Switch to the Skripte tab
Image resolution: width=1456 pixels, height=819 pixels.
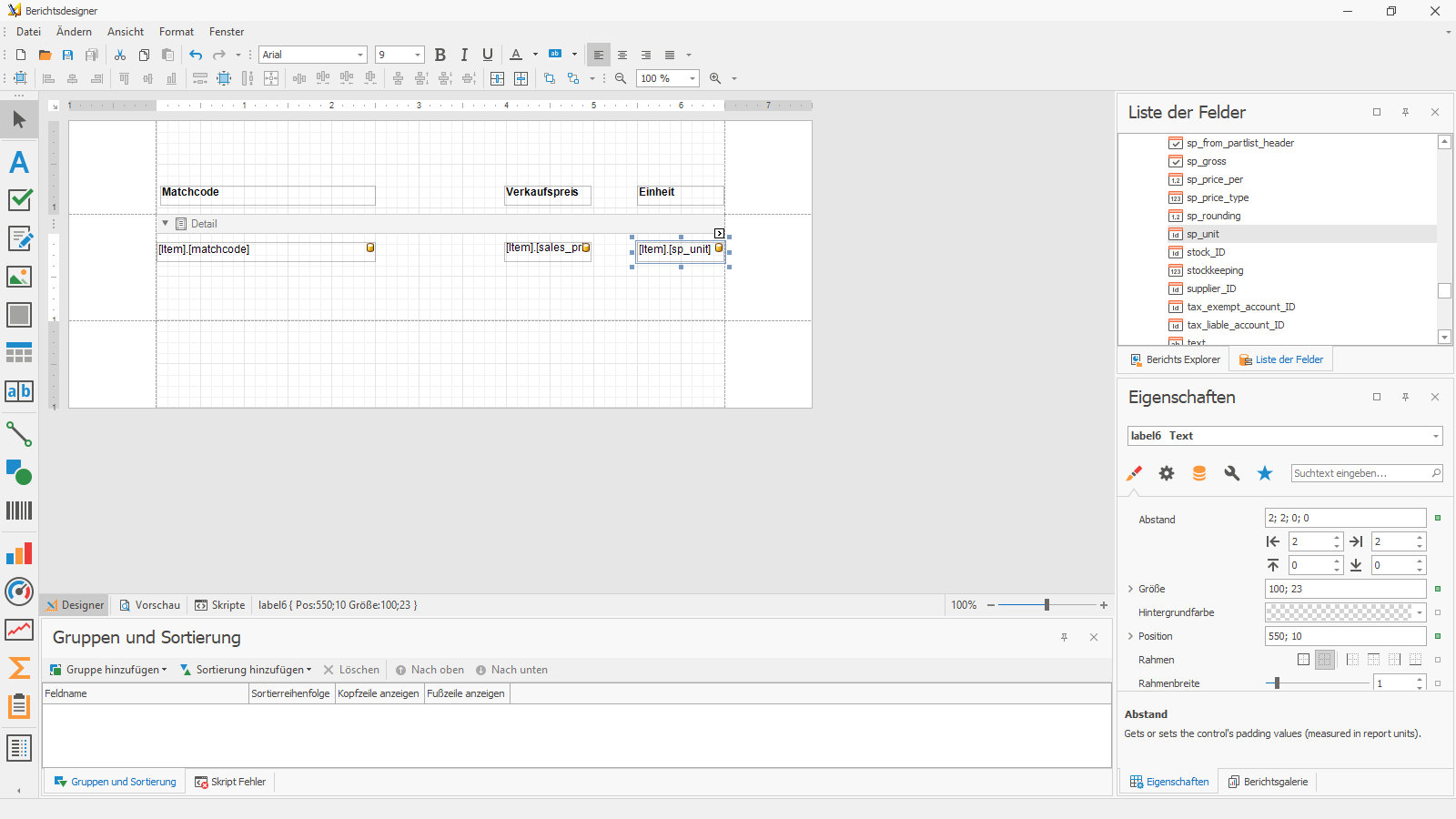[x=220, y=605]
